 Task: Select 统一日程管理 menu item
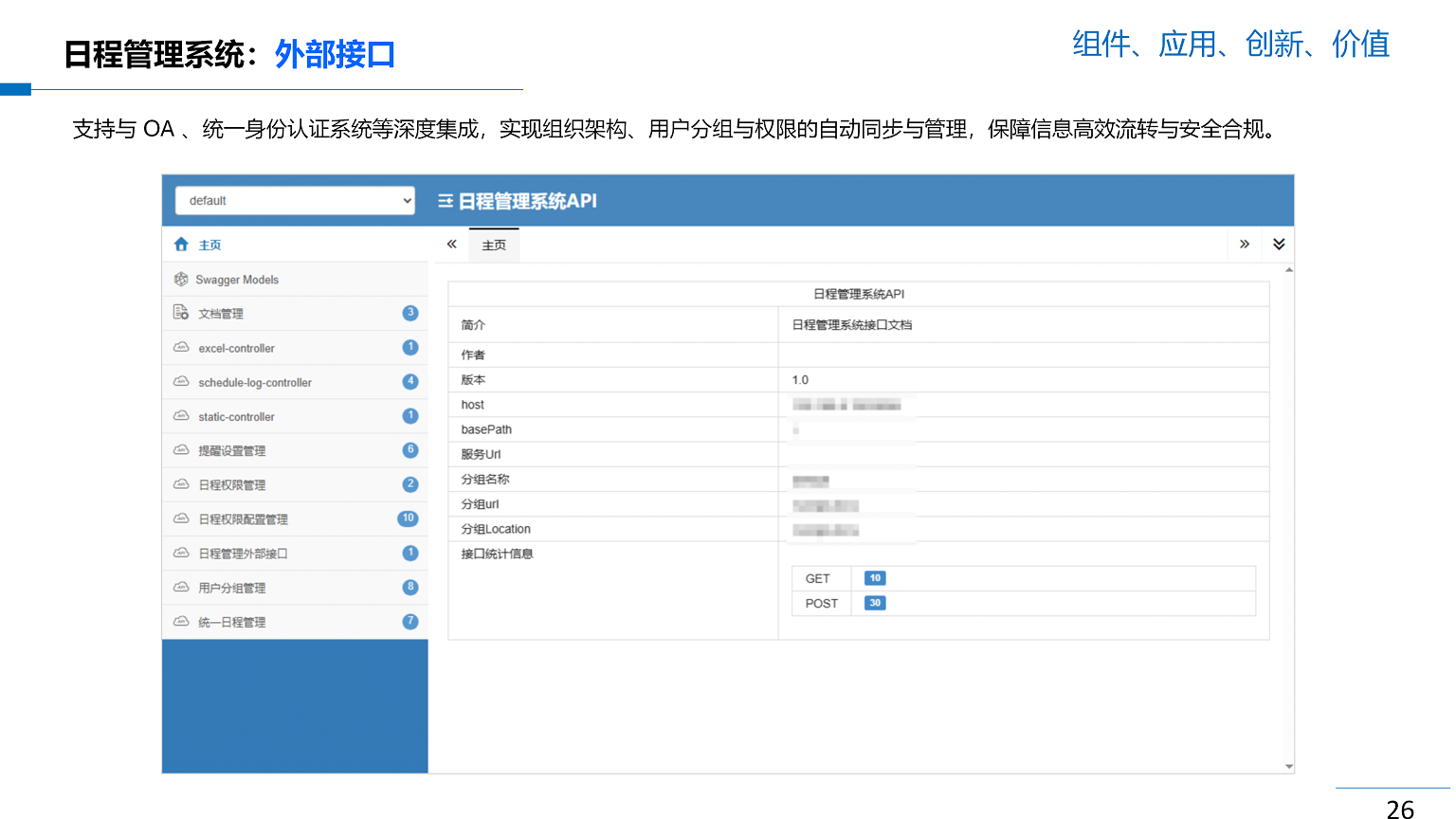tap(232, 623)
